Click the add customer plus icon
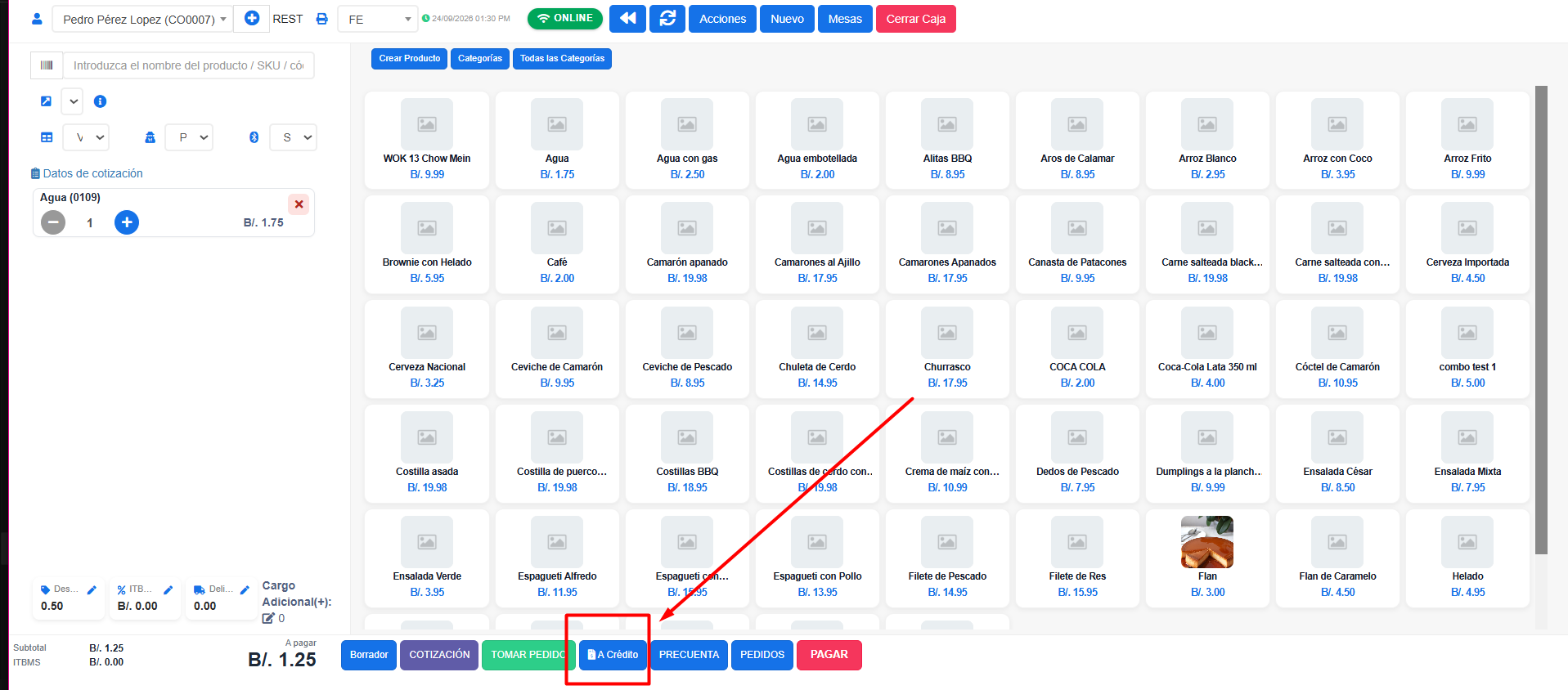 click(x=252, y=18)
